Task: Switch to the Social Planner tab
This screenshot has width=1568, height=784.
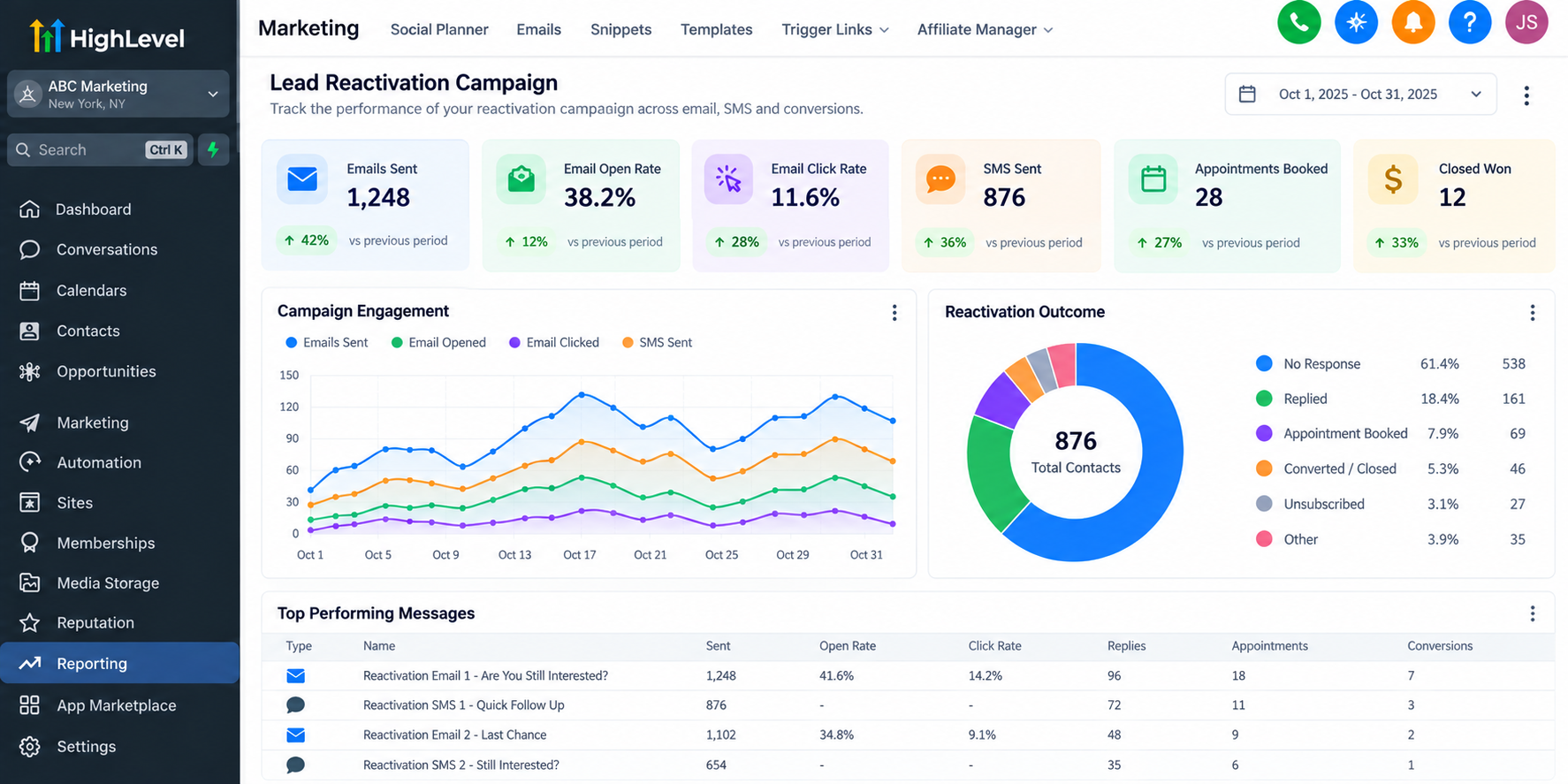Action: [439, 29]
